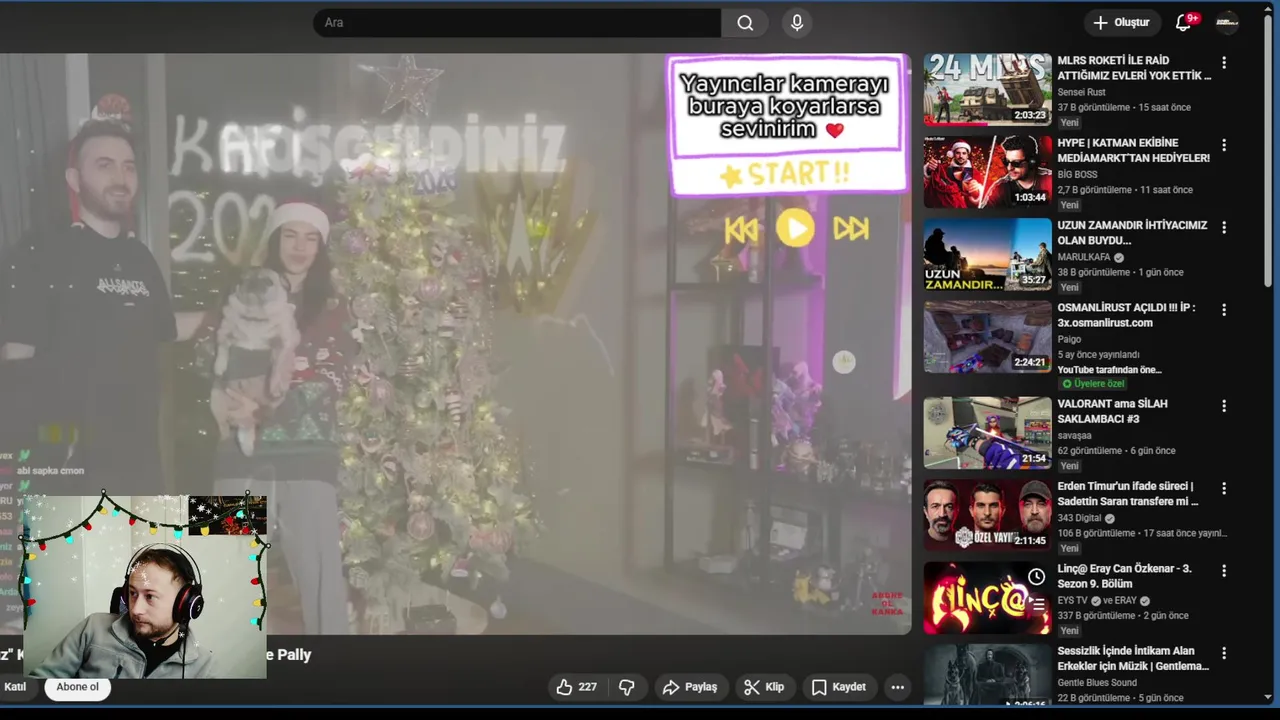This screenshot has height=720, width=1280.
Task: Open options for OSMANLIRUST AÇILDI video
Action: [x=1224, y=310]
